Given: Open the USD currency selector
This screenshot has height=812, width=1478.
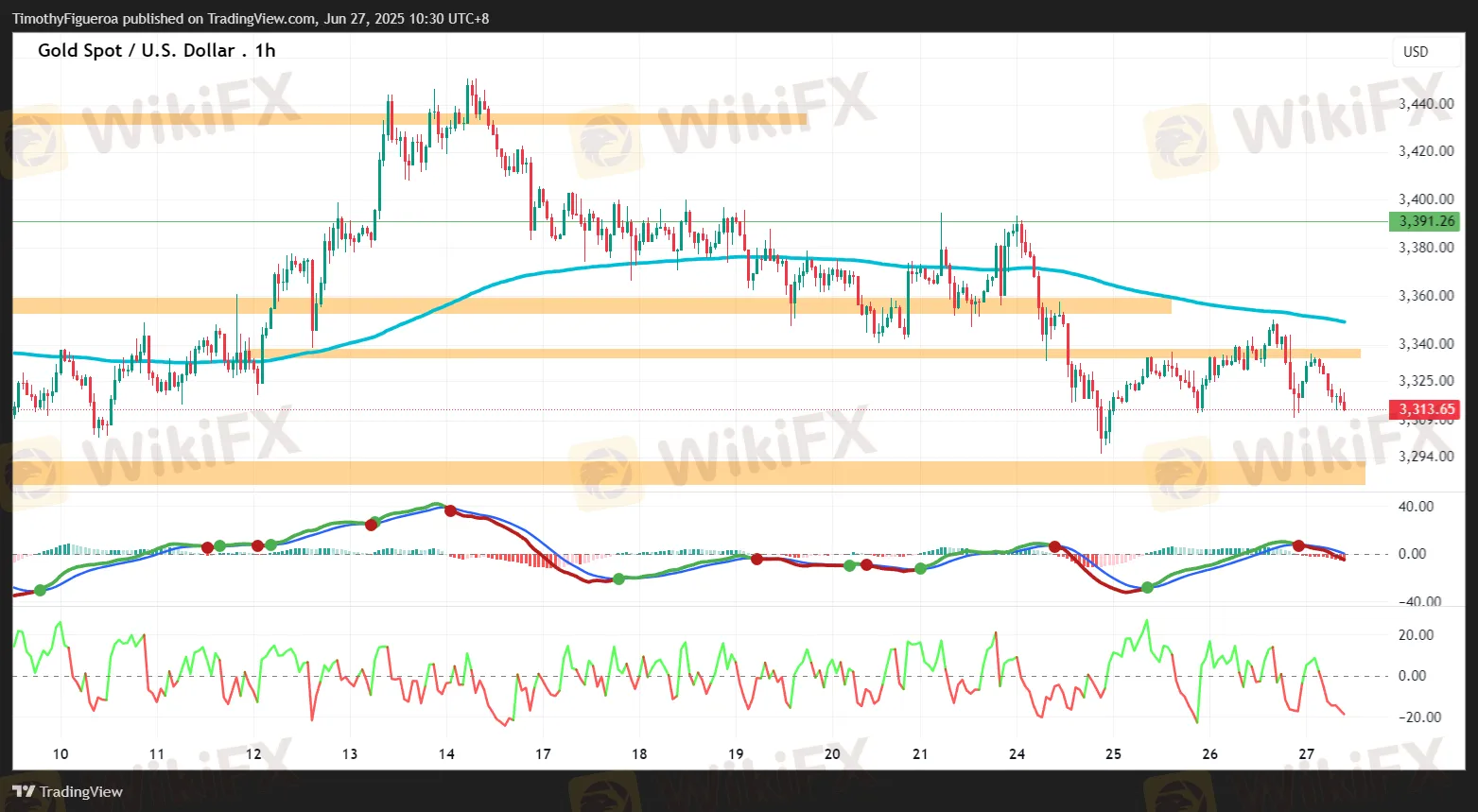Looking at the screenshot, I should [x=1416, y=52].
